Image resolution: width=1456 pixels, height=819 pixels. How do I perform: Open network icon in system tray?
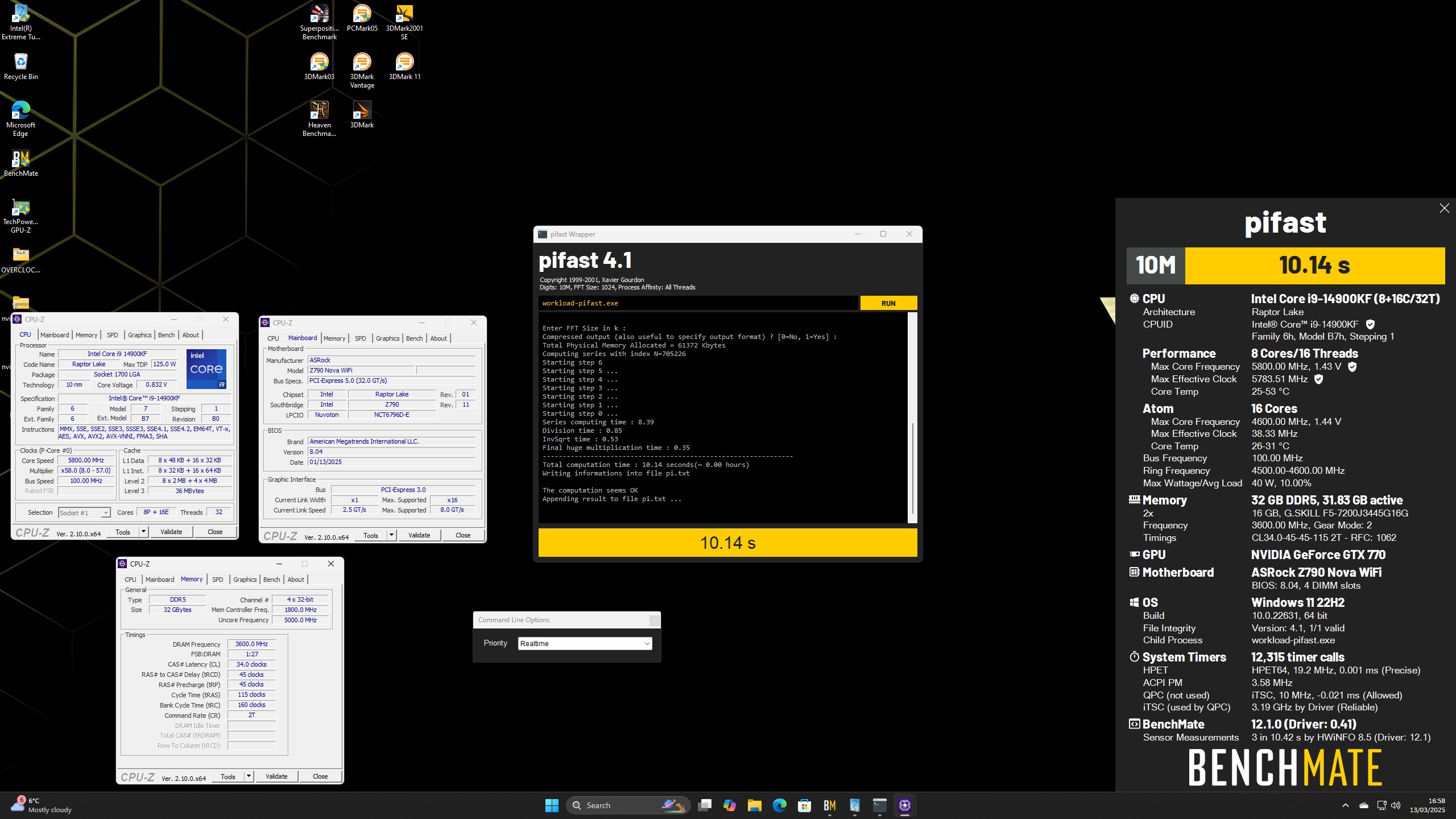(1381, 805)
